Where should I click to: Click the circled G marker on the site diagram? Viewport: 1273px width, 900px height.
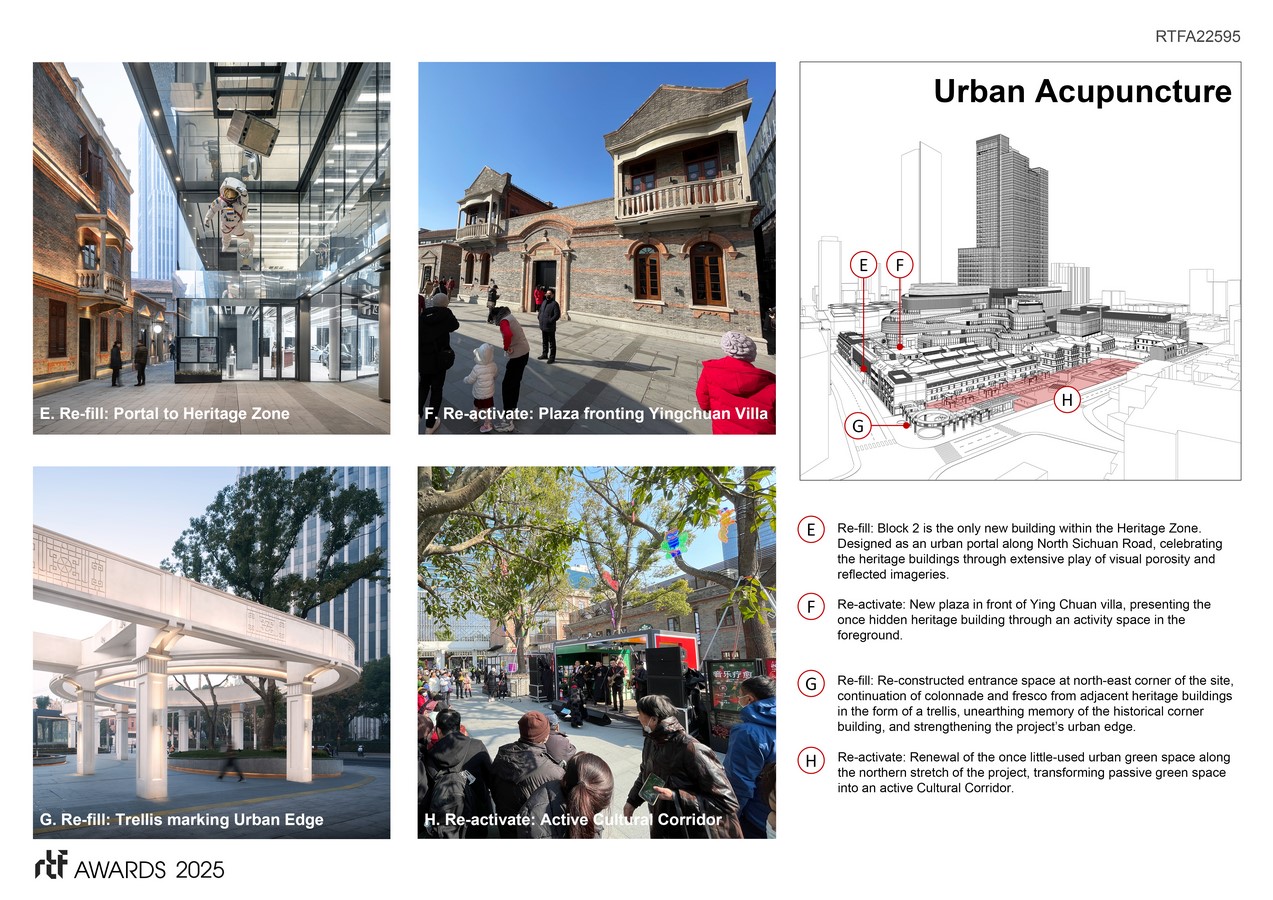[x=857, y=426]
